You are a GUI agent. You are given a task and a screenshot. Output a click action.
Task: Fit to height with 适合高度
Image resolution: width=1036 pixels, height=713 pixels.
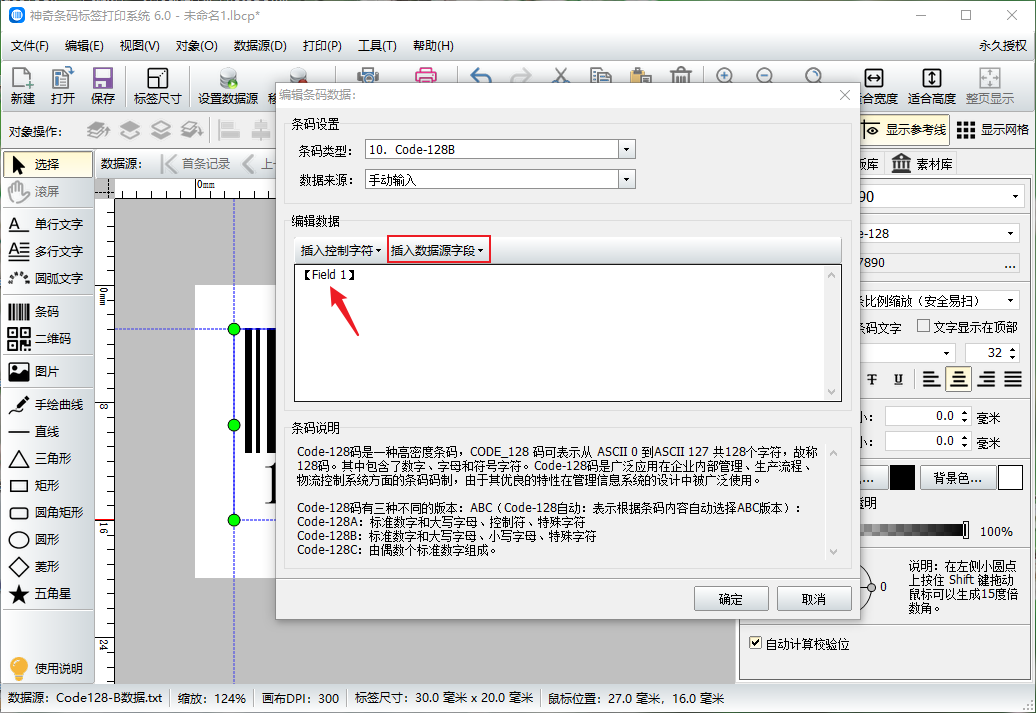click(x=932, y=86)
